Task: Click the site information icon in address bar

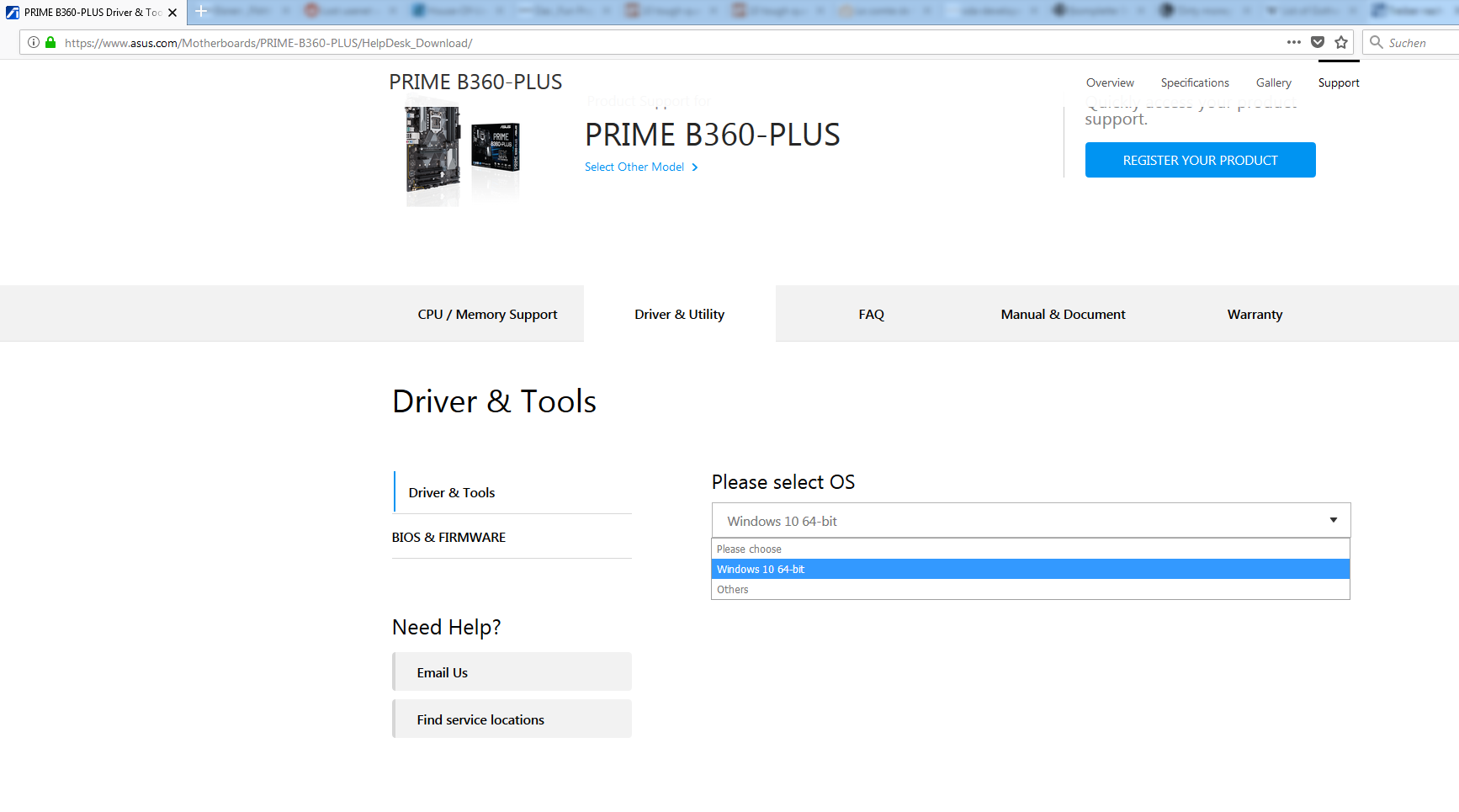Action: pos(34,42)
